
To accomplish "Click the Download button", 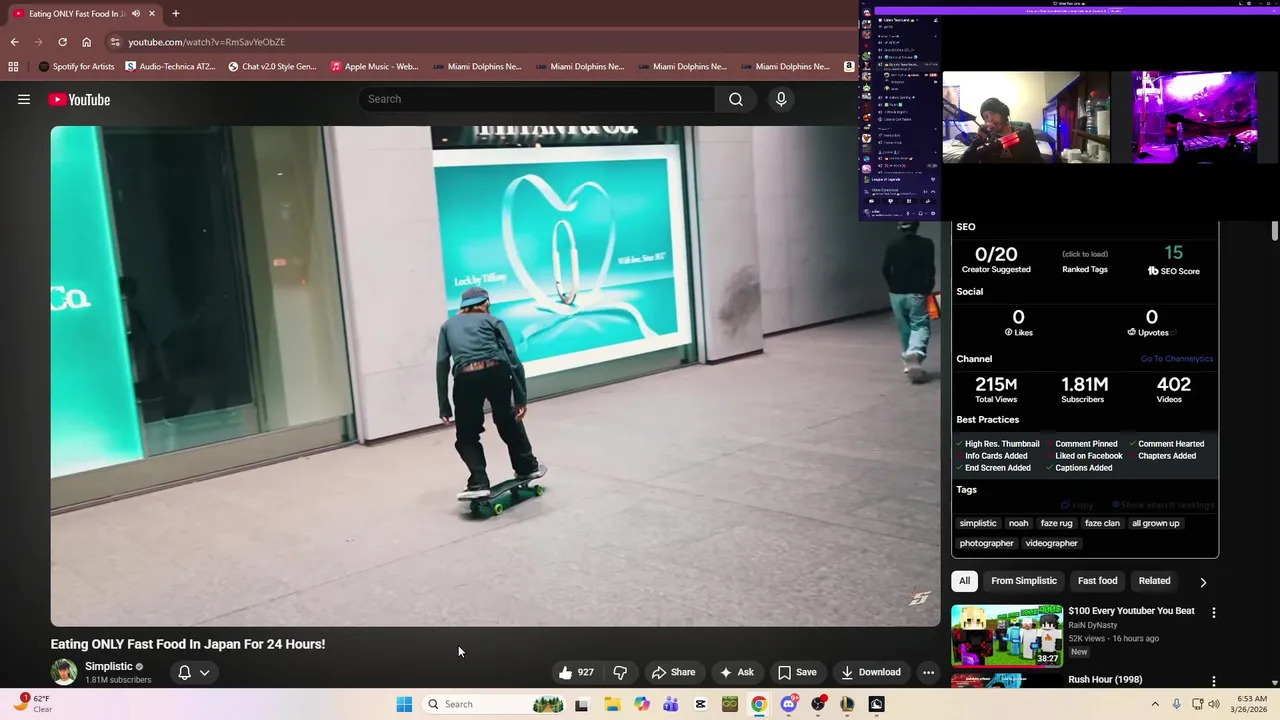I will point(871,672).
